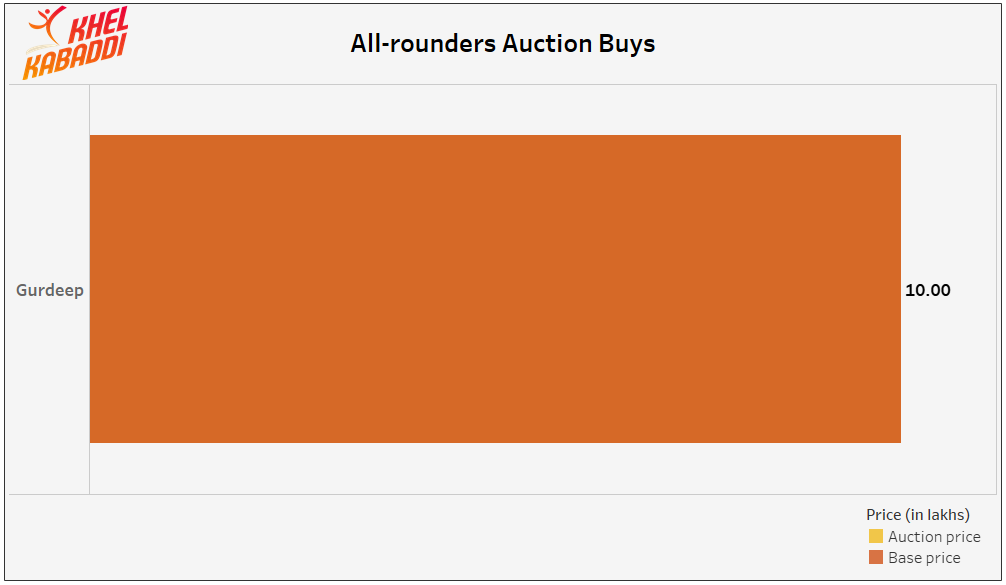This screenshot has height=585, width=1006.
Task: Highlight Base price legend label
Action: (x=924, y=557)
